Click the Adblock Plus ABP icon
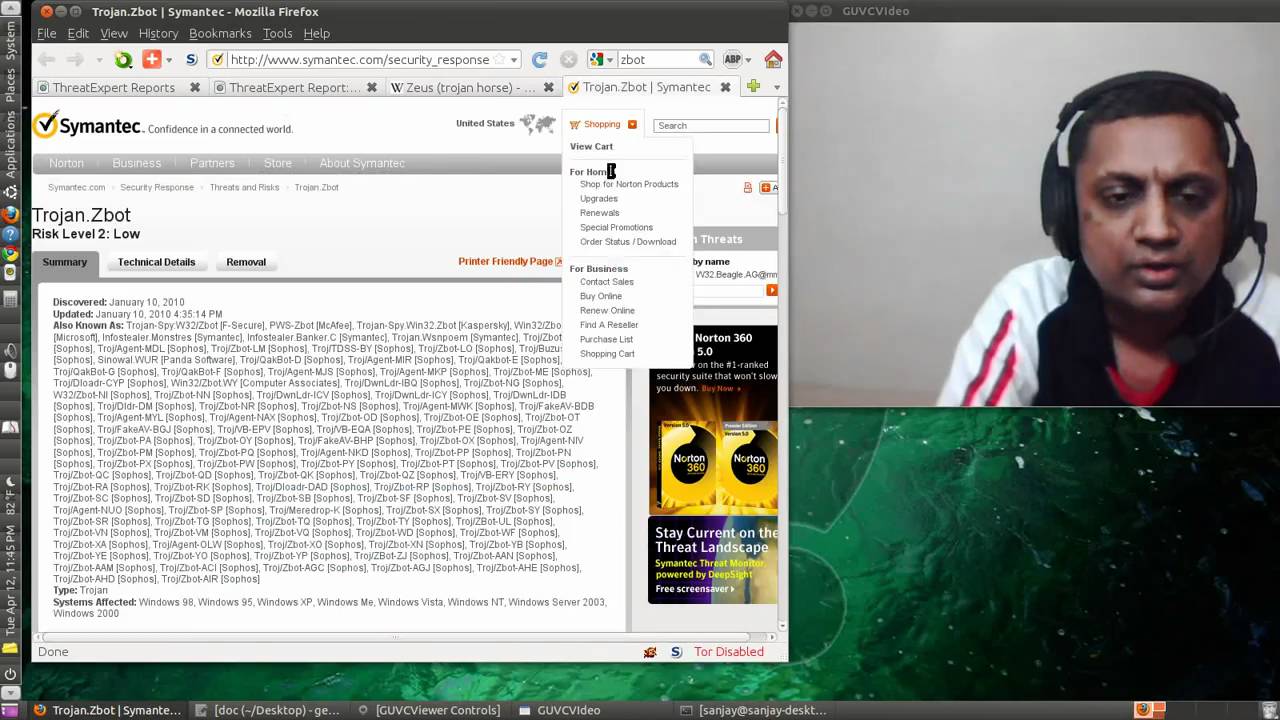Screen dimensions: 1280x720 732,60
